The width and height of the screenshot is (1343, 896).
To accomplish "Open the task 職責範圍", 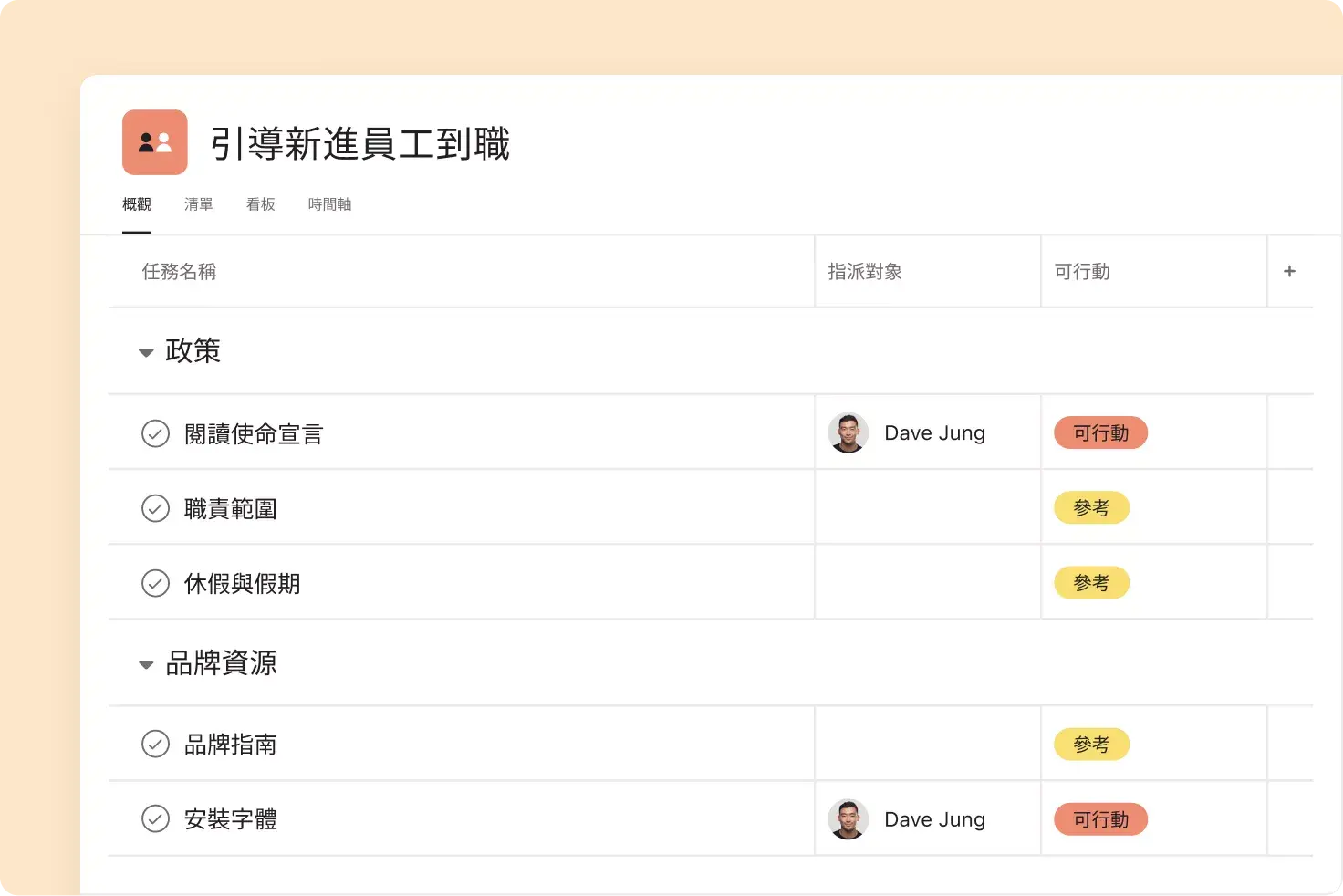I will [x=230, y=508].
